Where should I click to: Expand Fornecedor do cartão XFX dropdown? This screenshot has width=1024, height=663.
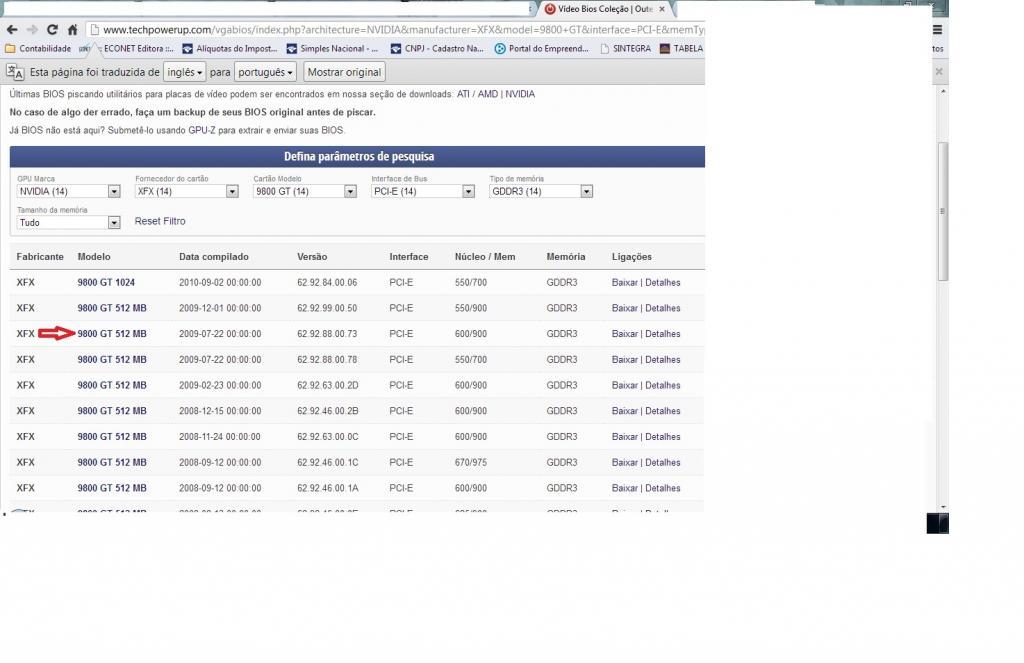(x=187, y=191)
